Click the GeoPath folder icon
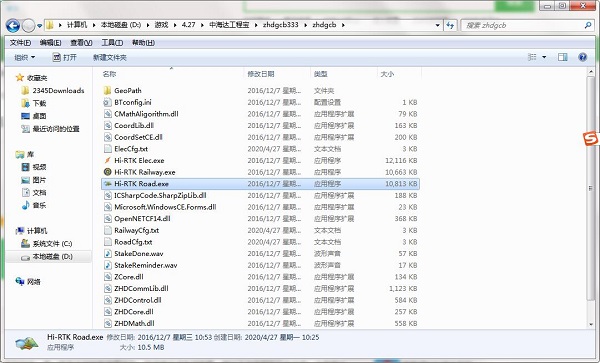Image resolution: width=600 pixels, height=363 pixels. (x=108, y=91)
